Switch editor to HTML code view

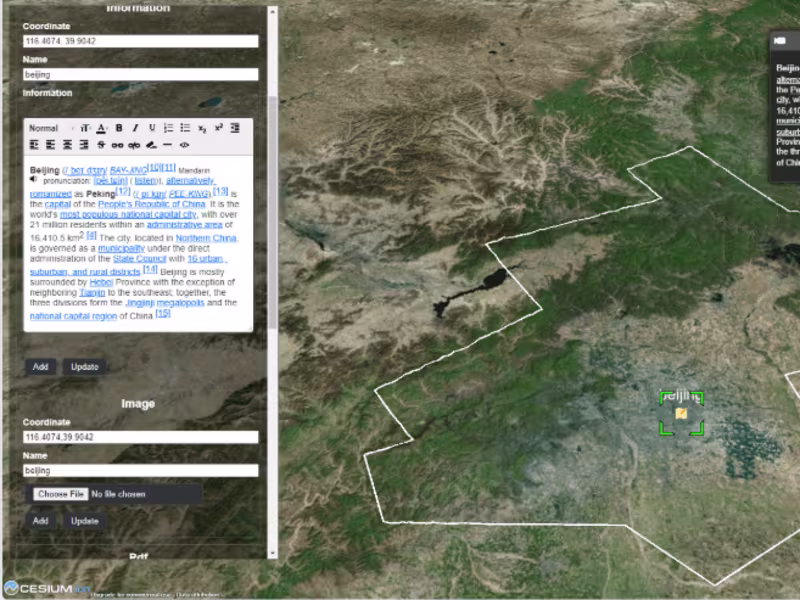[x=184, y=145]
